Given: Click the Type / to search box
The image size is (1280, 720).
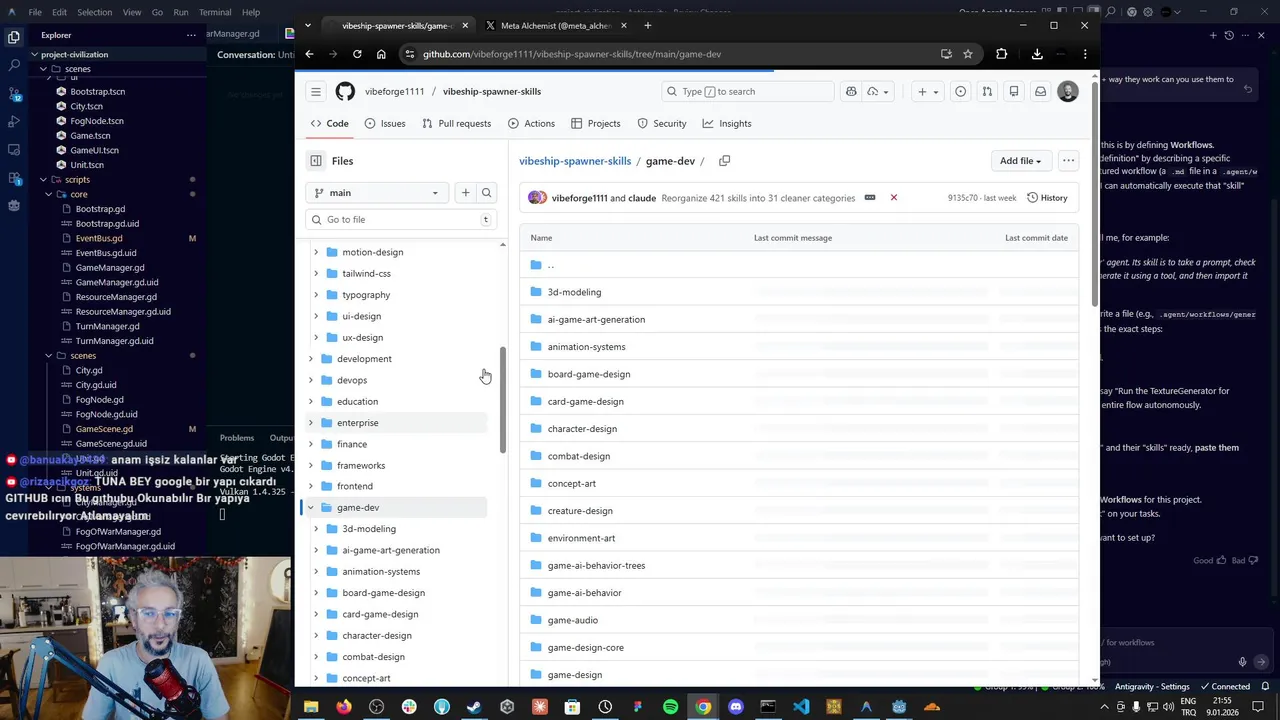Looking at the screenshot, I should (747, 91).
